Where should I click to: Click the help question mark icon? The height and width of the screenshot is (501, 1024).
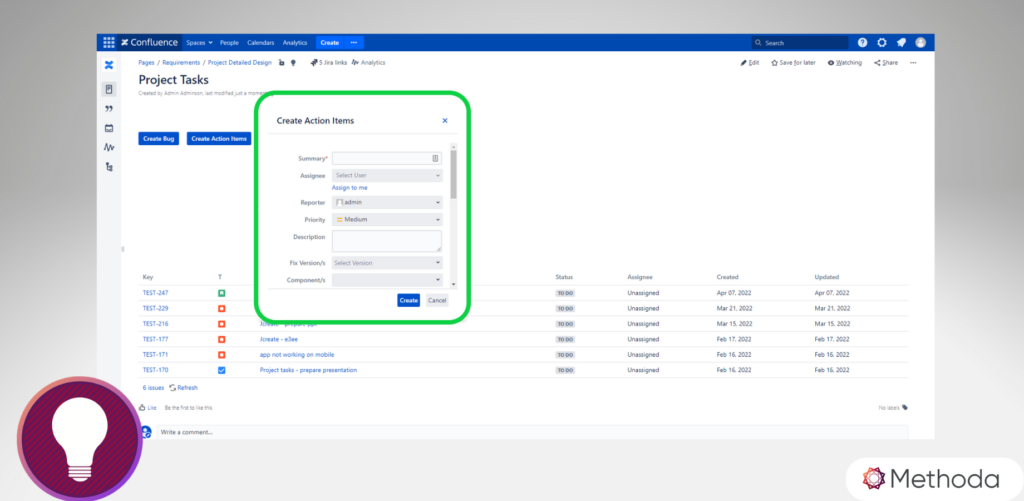click(x=862, y=43)
